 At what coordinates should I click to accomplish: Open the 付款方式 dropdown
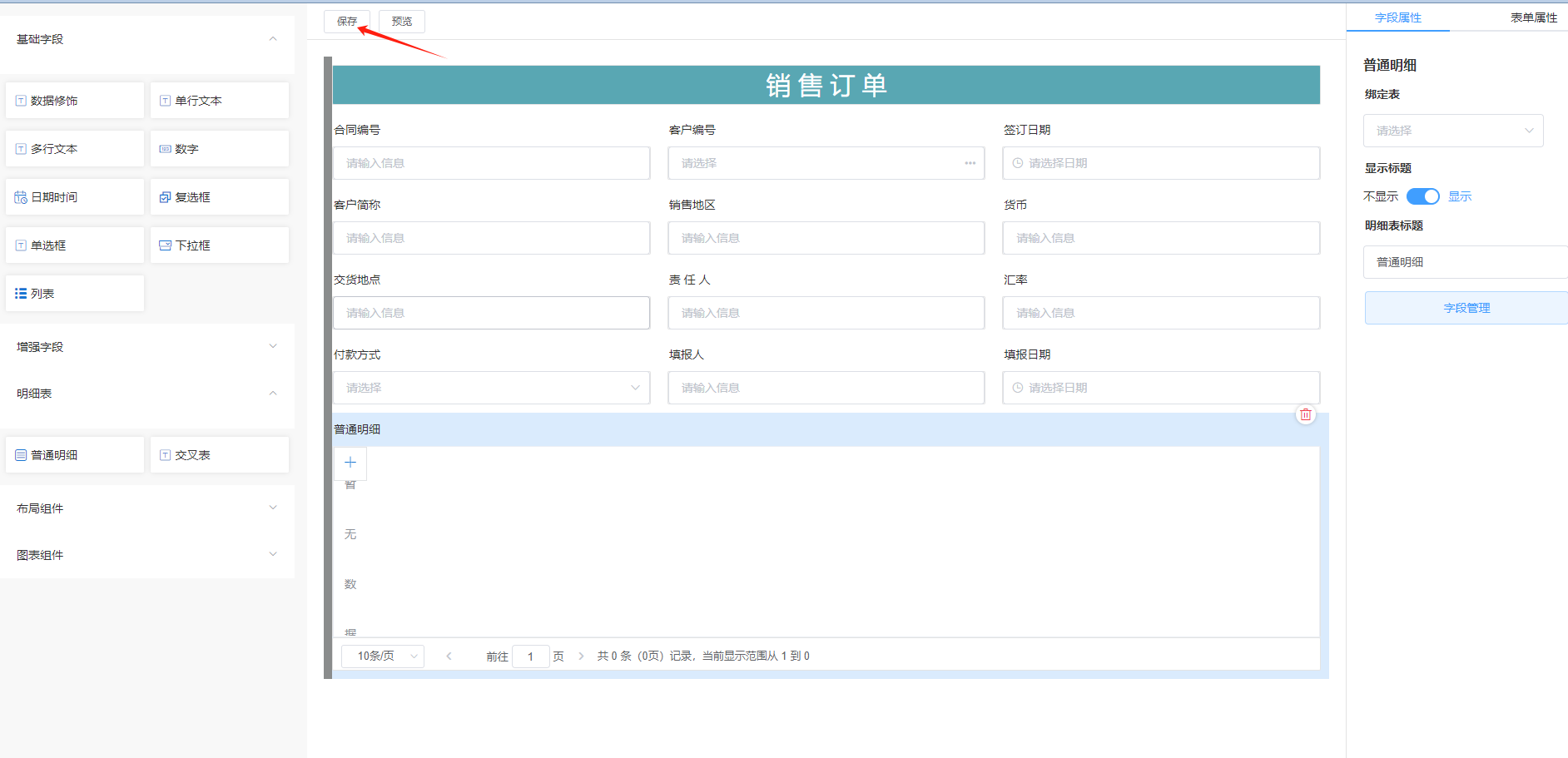point(491,388)
